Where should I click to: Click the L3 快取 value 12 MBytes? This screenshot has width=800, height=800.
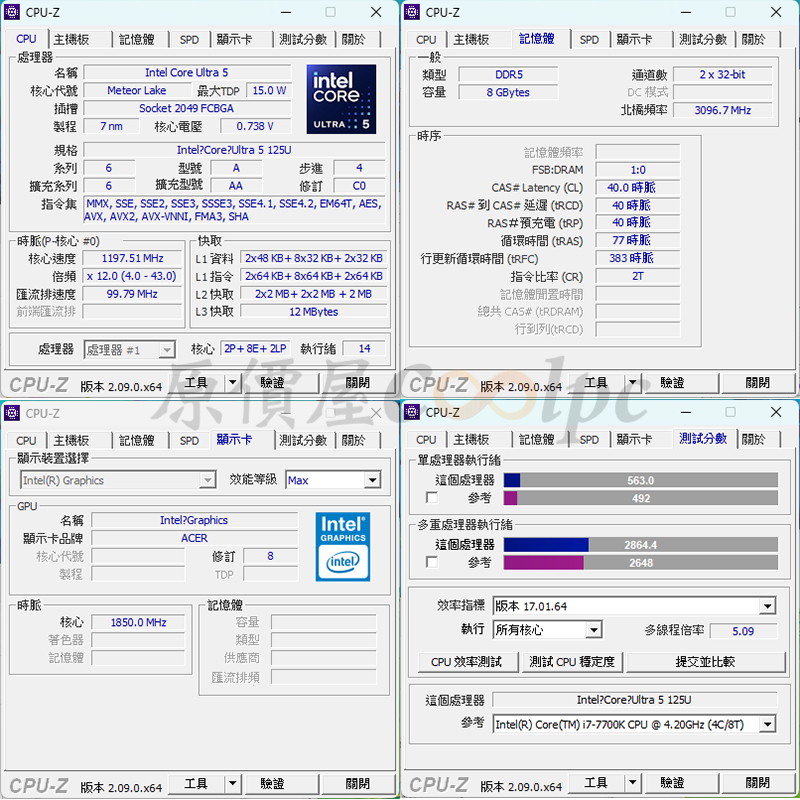tap(313, 312)
